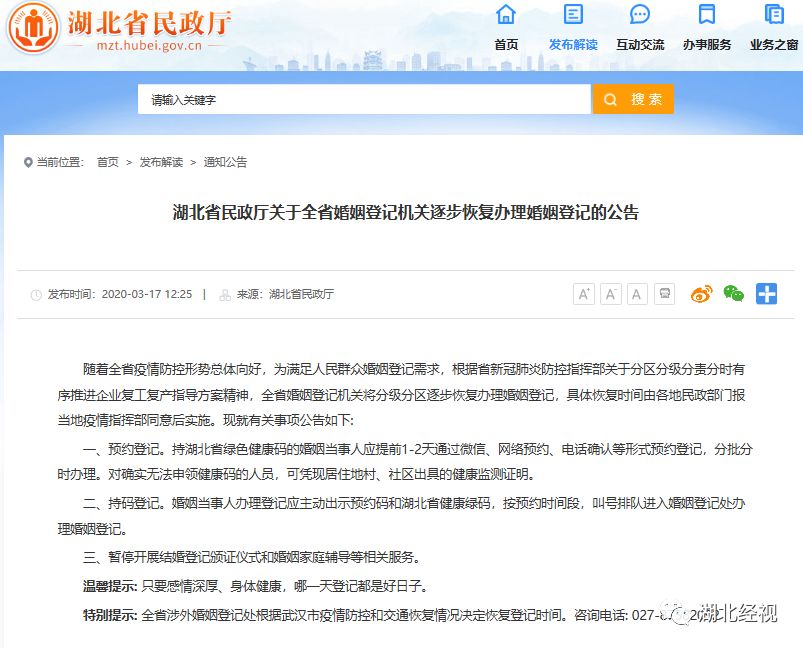Click the clock icon beside publish time
The width and height of the screenshot is (803, 648).
(x=37, y=295)
